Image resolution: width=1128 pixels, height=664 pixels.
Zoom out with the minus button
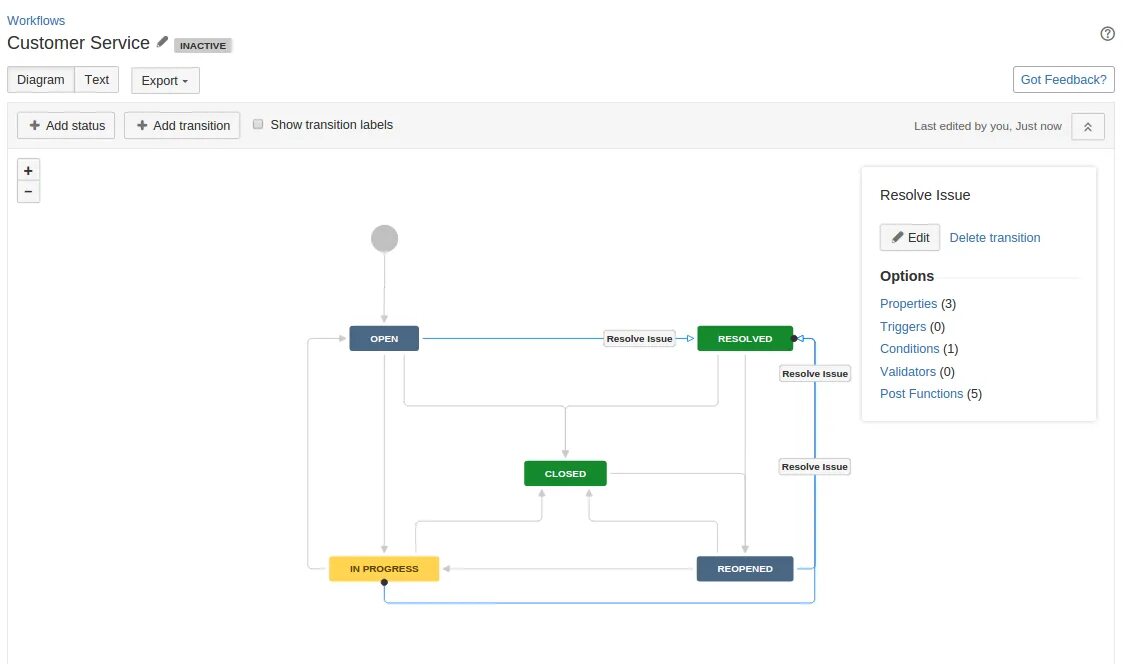pyautogui.click(x=28, y=191)
